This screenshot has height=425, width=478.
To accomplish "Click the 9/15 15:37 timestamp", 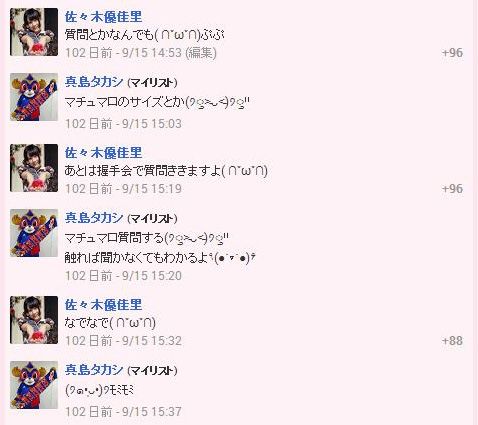I will point(152,412).
